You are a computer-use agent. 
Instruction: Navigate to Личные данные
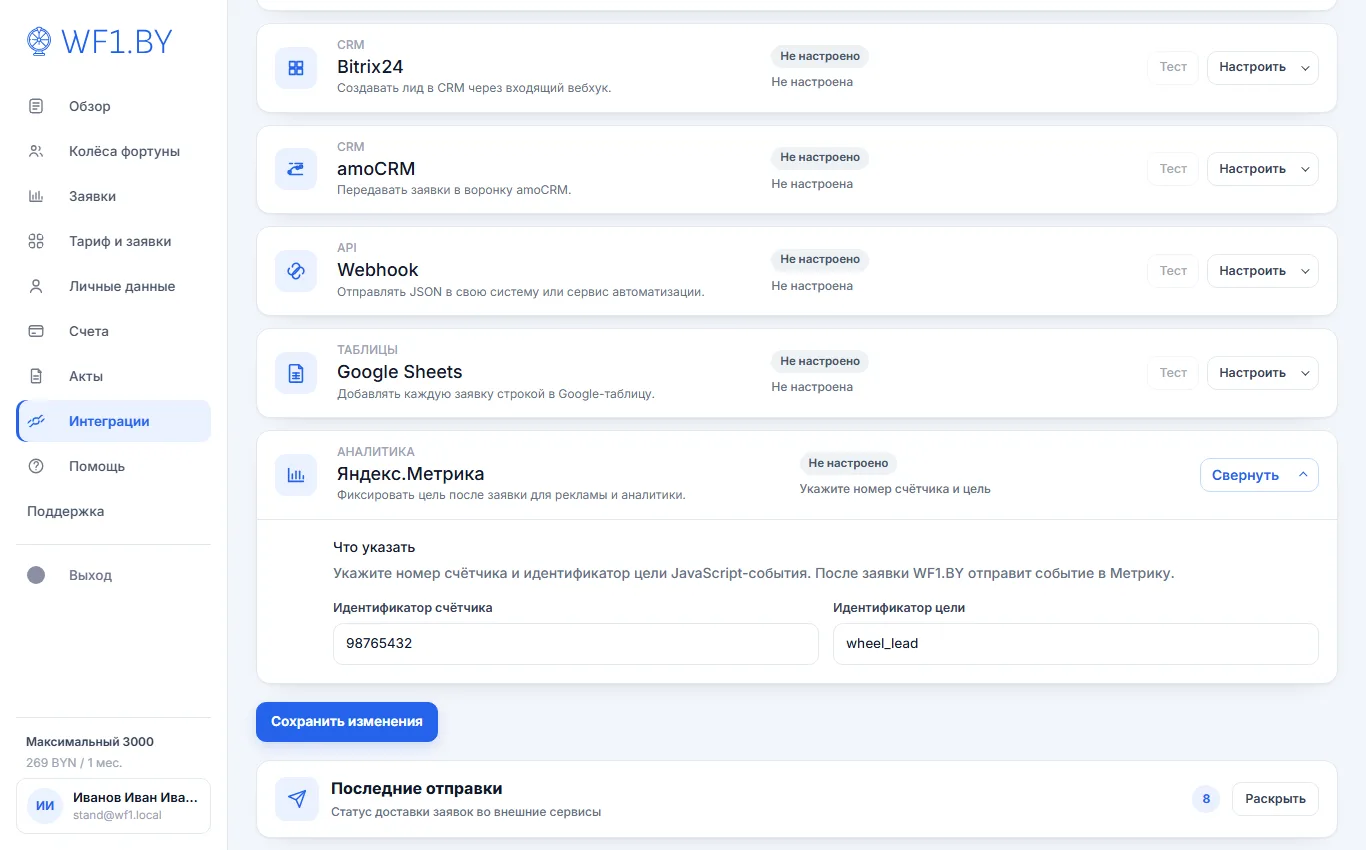click(114, 286)
